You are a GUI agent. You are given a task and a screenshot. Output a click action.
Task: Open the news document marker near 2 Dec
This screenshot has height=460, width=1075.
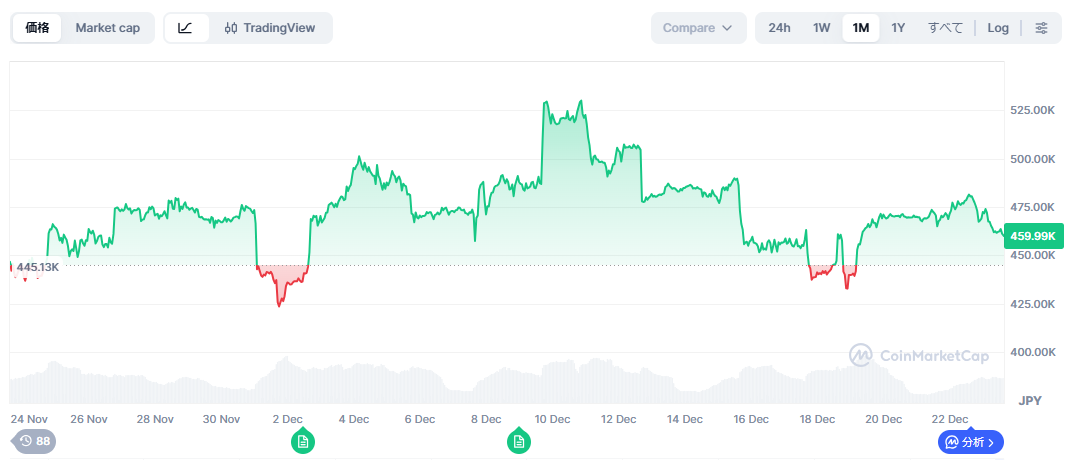click(302, 441)
